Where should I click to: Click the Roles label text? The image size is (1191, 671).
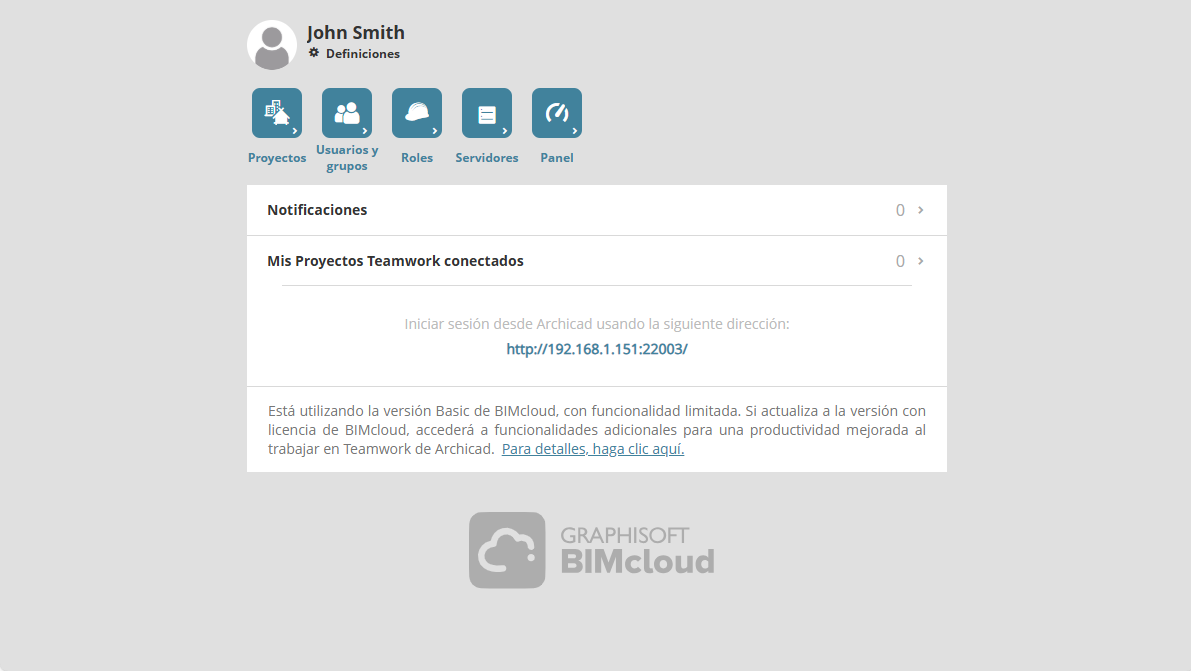[416, 158]
